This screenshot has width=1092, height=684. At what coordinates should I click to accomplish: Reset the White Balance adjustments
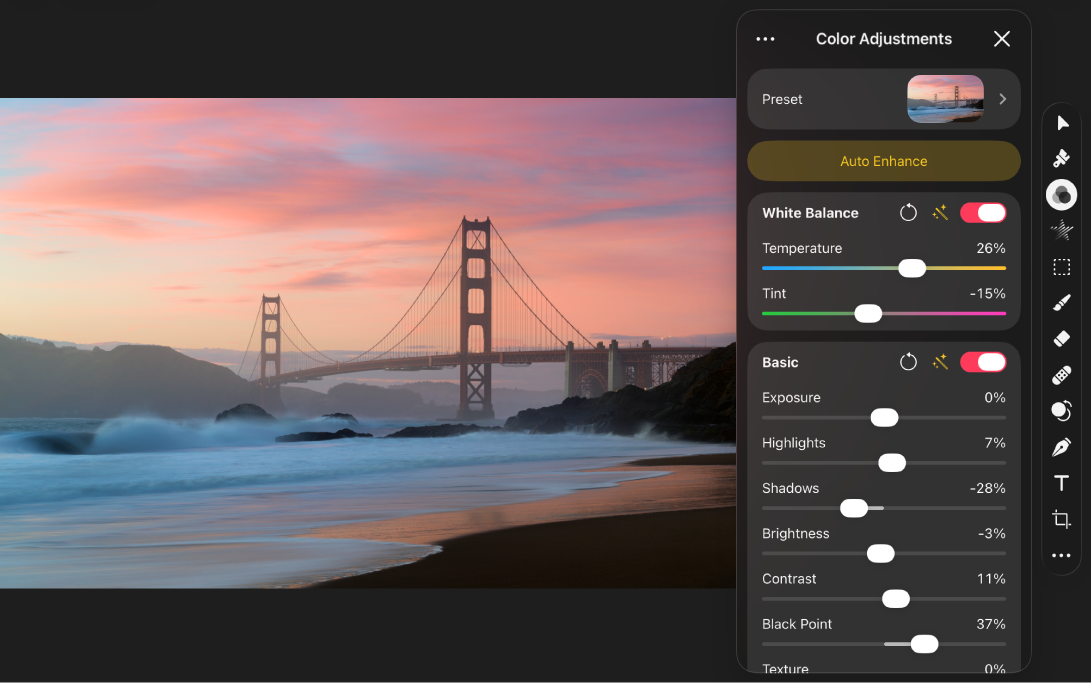(x=908, y=212)
